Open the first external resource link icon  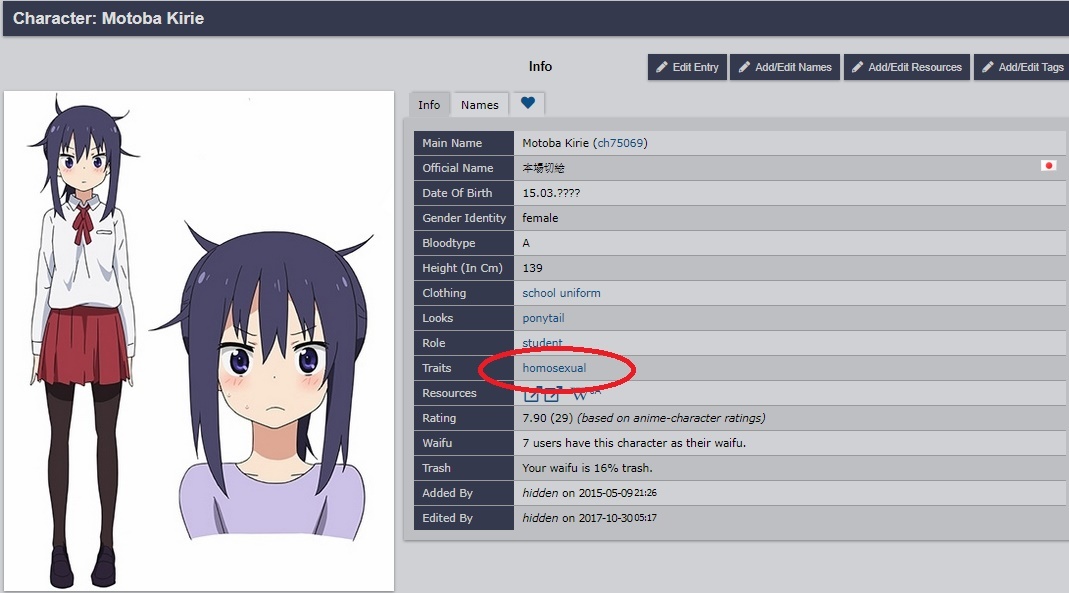click(531, 394)
